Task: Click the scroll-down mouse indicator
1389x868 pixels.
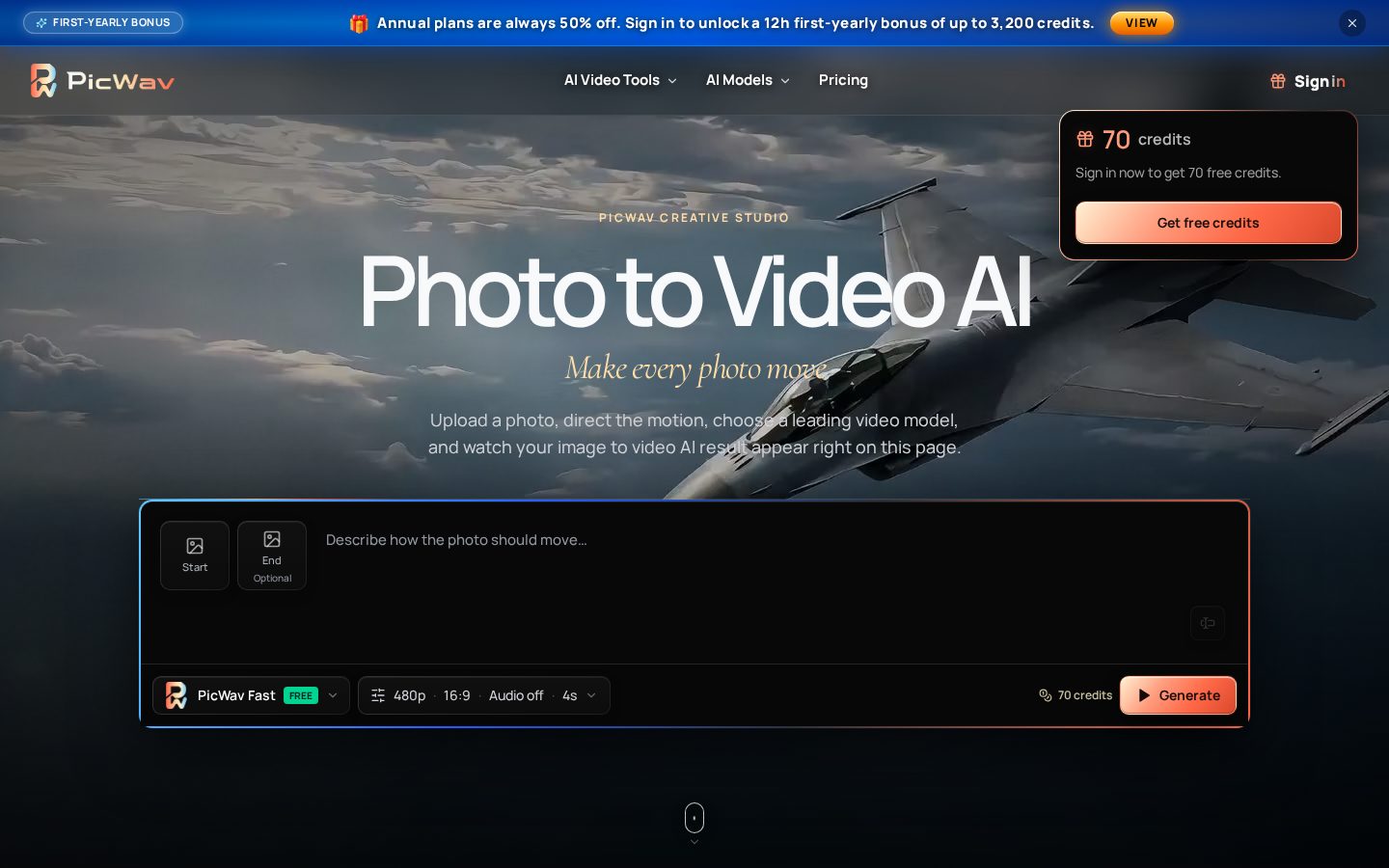Action: 694,818
